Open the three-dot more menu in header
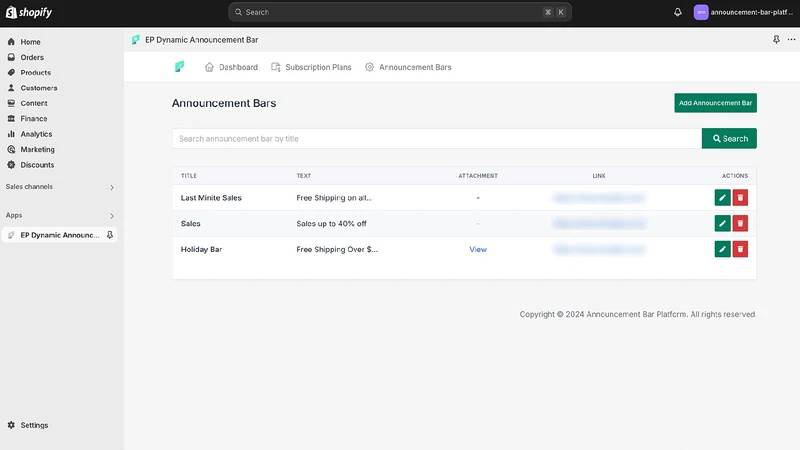The height and width of the screenshot is (450, 800). 791,39
